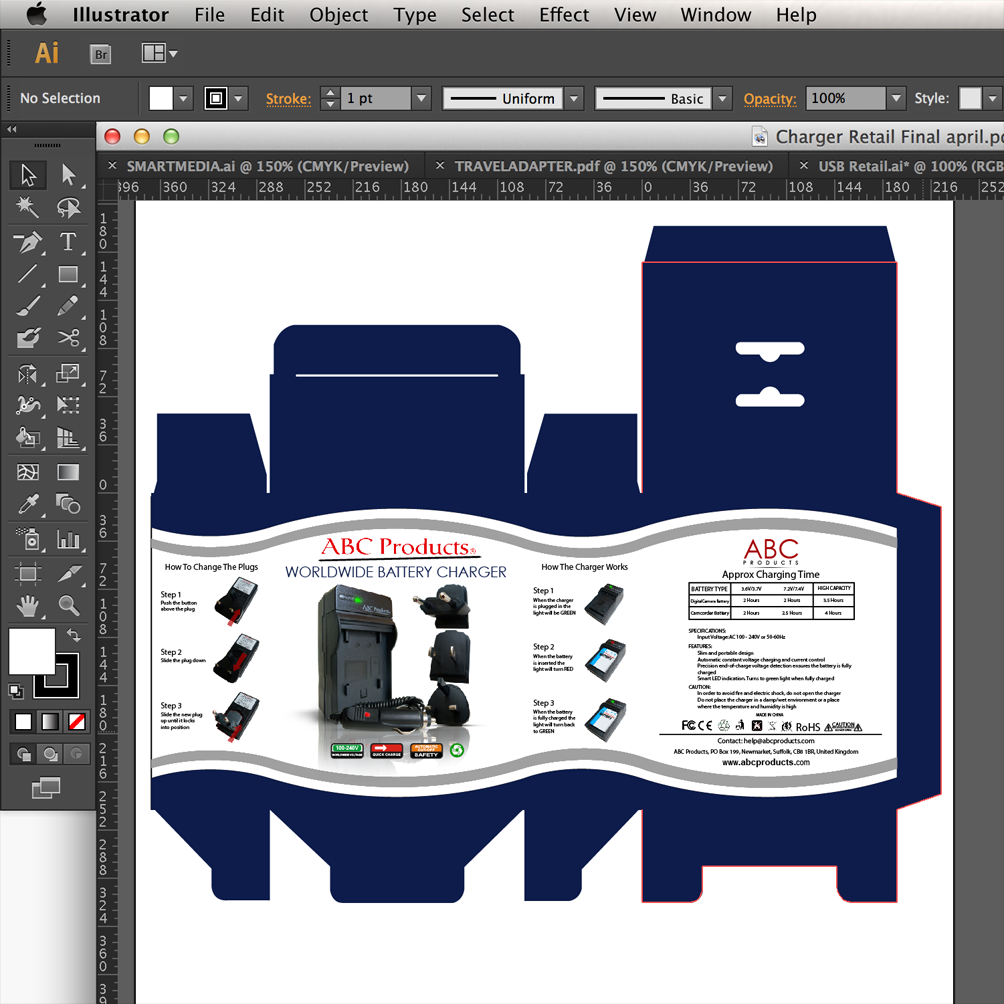Open the stroke color dropdown arrow
The height and width of the screenshot is (1004, 1004).
(x=239, y=99)
